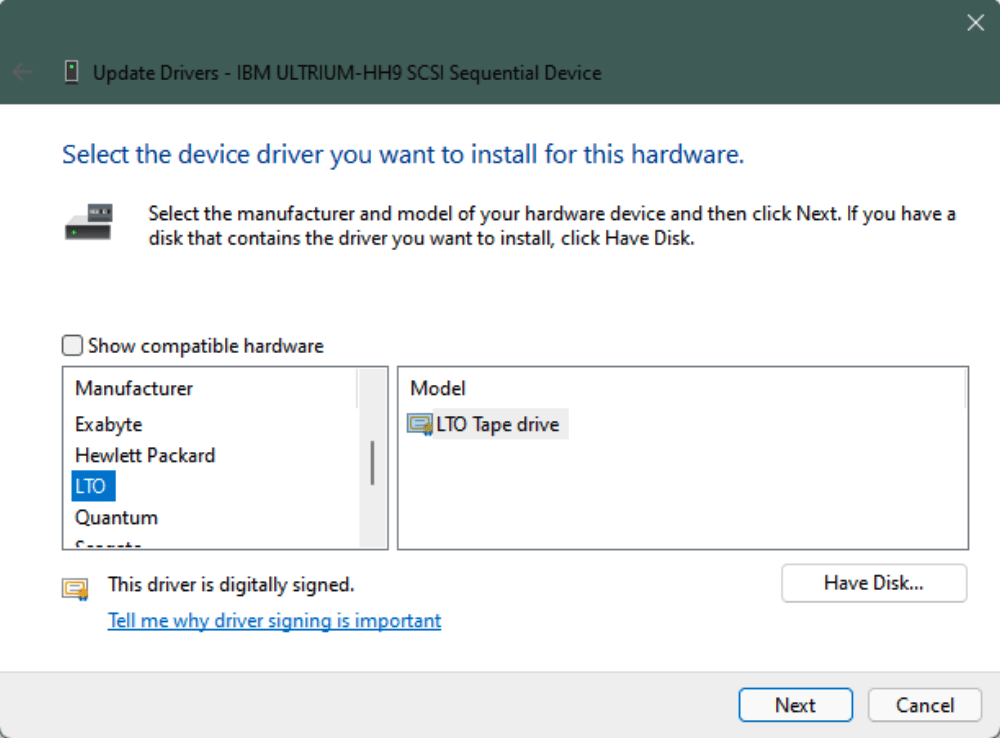Select the highlighted LTO manufacturer entry

tap(90, 487)
